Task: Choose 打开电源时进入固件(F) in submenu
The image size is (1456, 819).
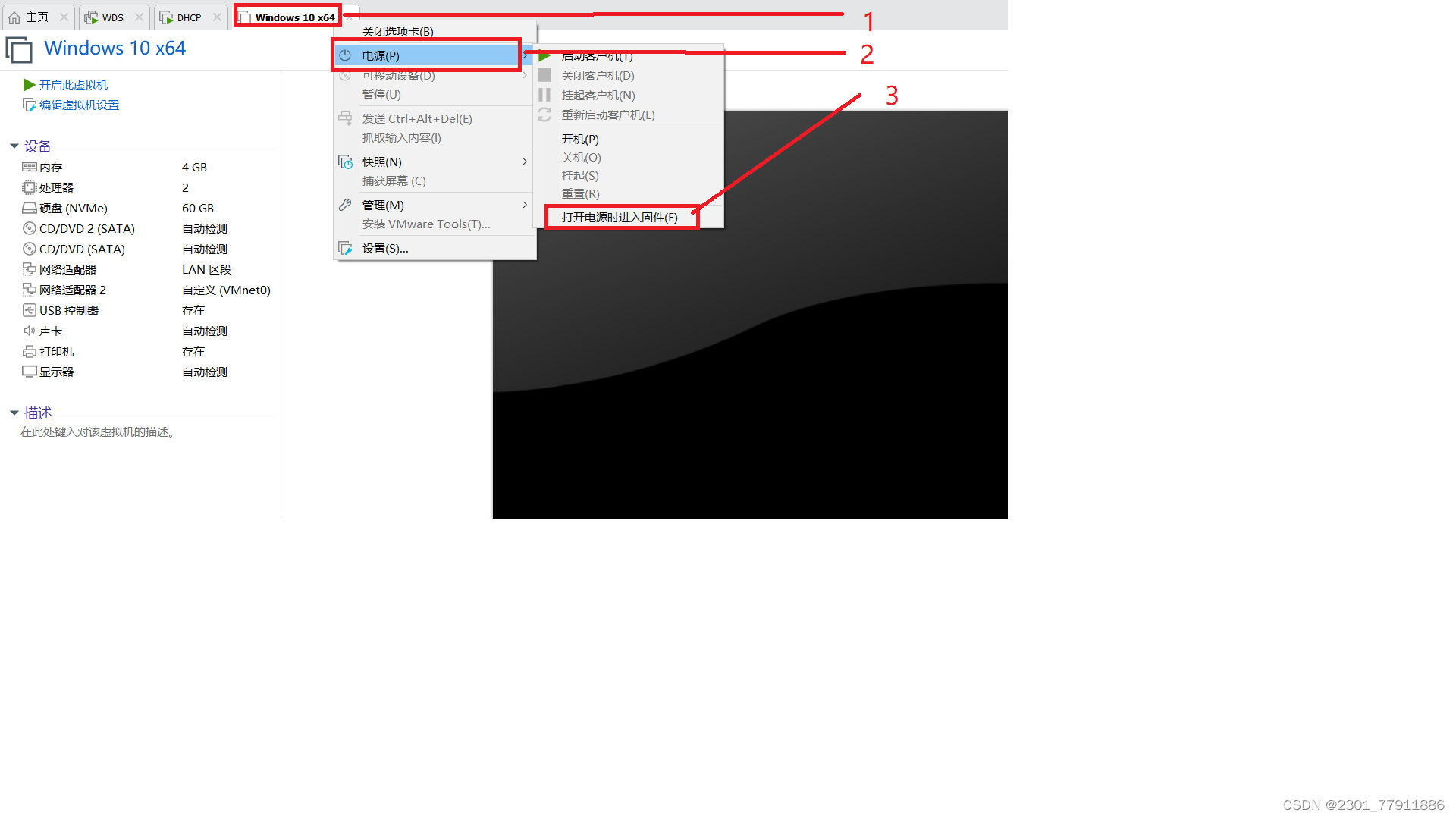Action: 620,217
